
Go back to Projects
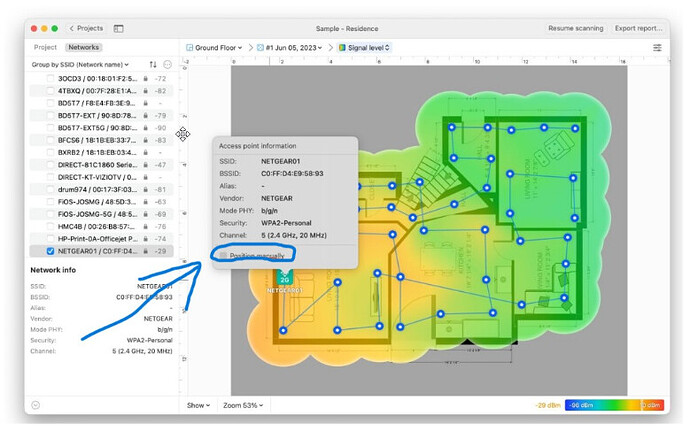click(86, 28)
